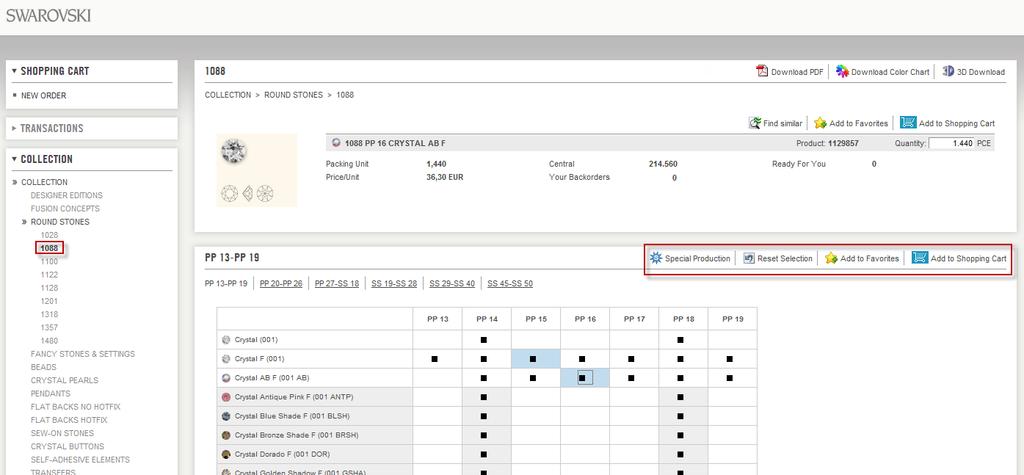Click Round Stones in breadcrumb
Viewport: 1024px width, 475px height.
(x=294, y=95)
